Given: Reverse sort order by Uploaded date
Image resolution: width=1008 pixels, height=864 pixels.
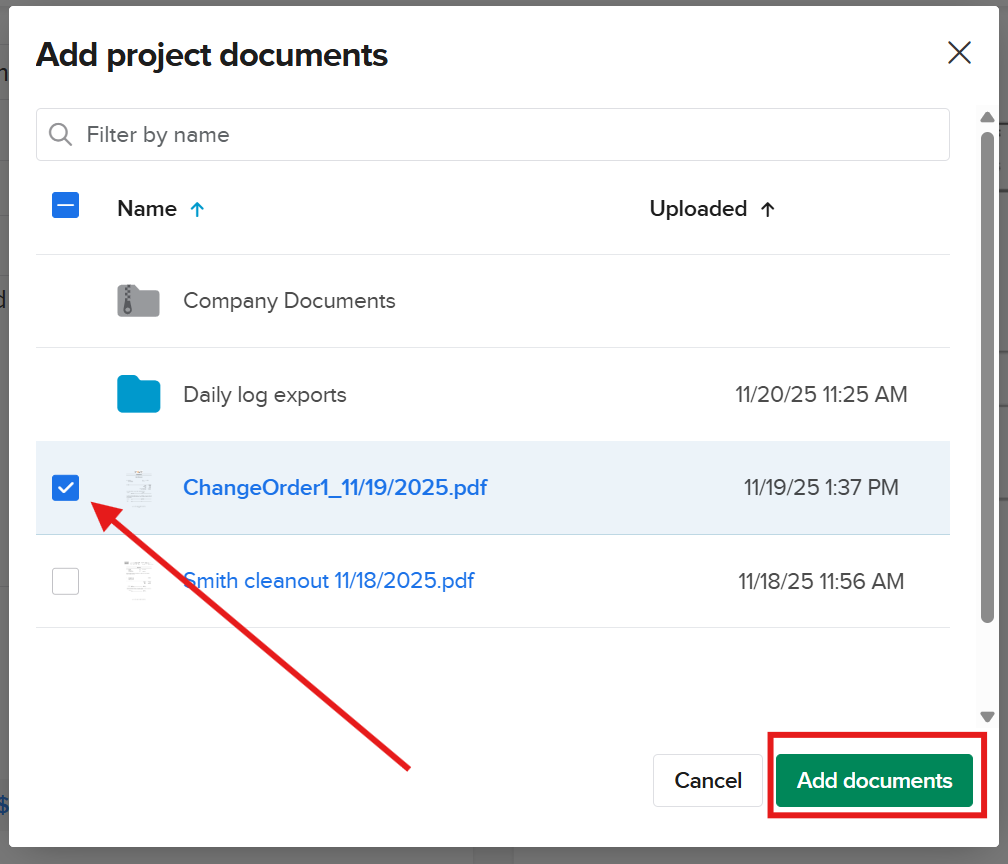Looking at the screenshot, I should pos(768,209).
